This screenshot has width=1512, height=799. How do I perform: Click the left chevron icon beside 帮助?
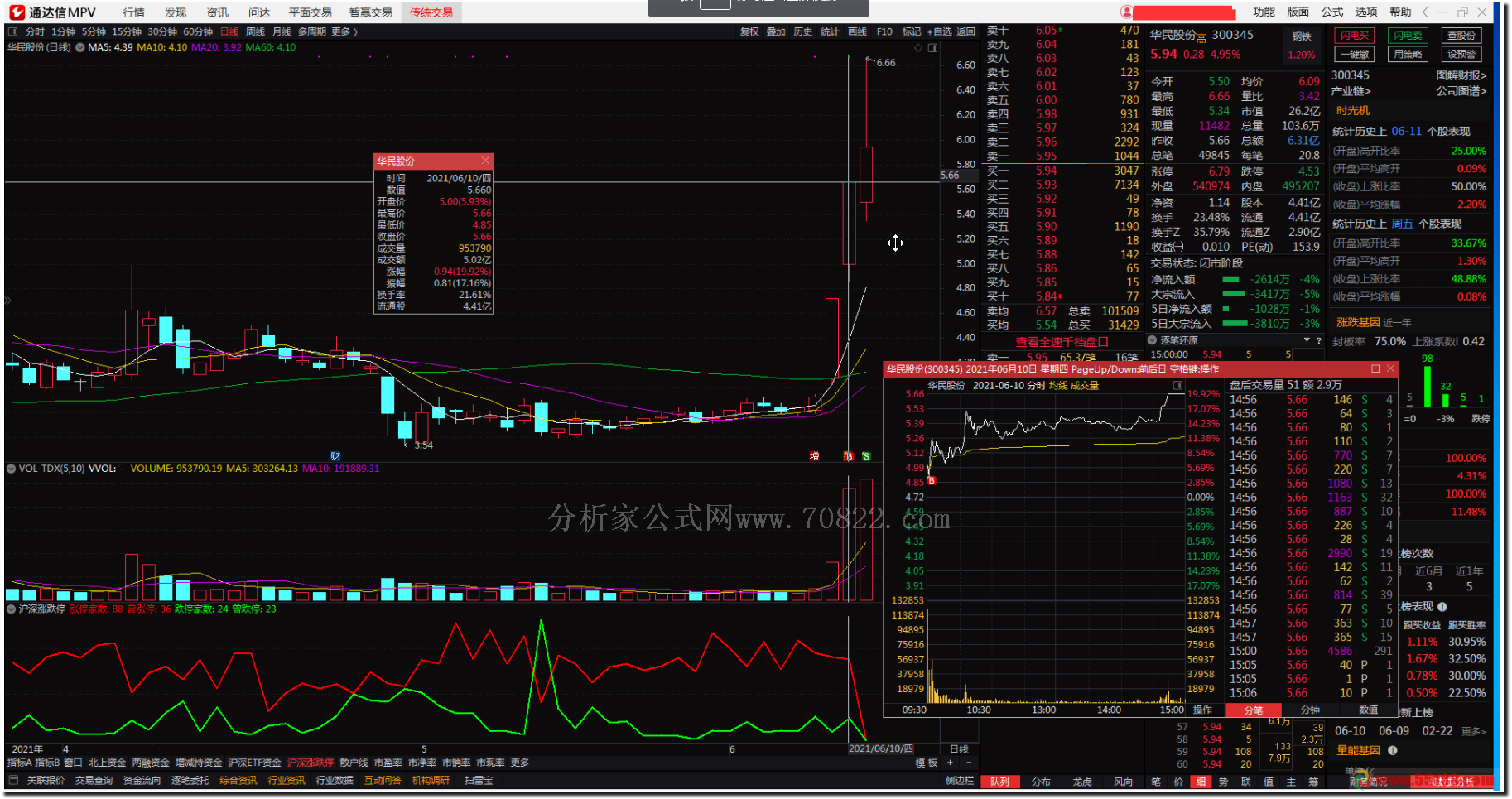click(1425, 12)
